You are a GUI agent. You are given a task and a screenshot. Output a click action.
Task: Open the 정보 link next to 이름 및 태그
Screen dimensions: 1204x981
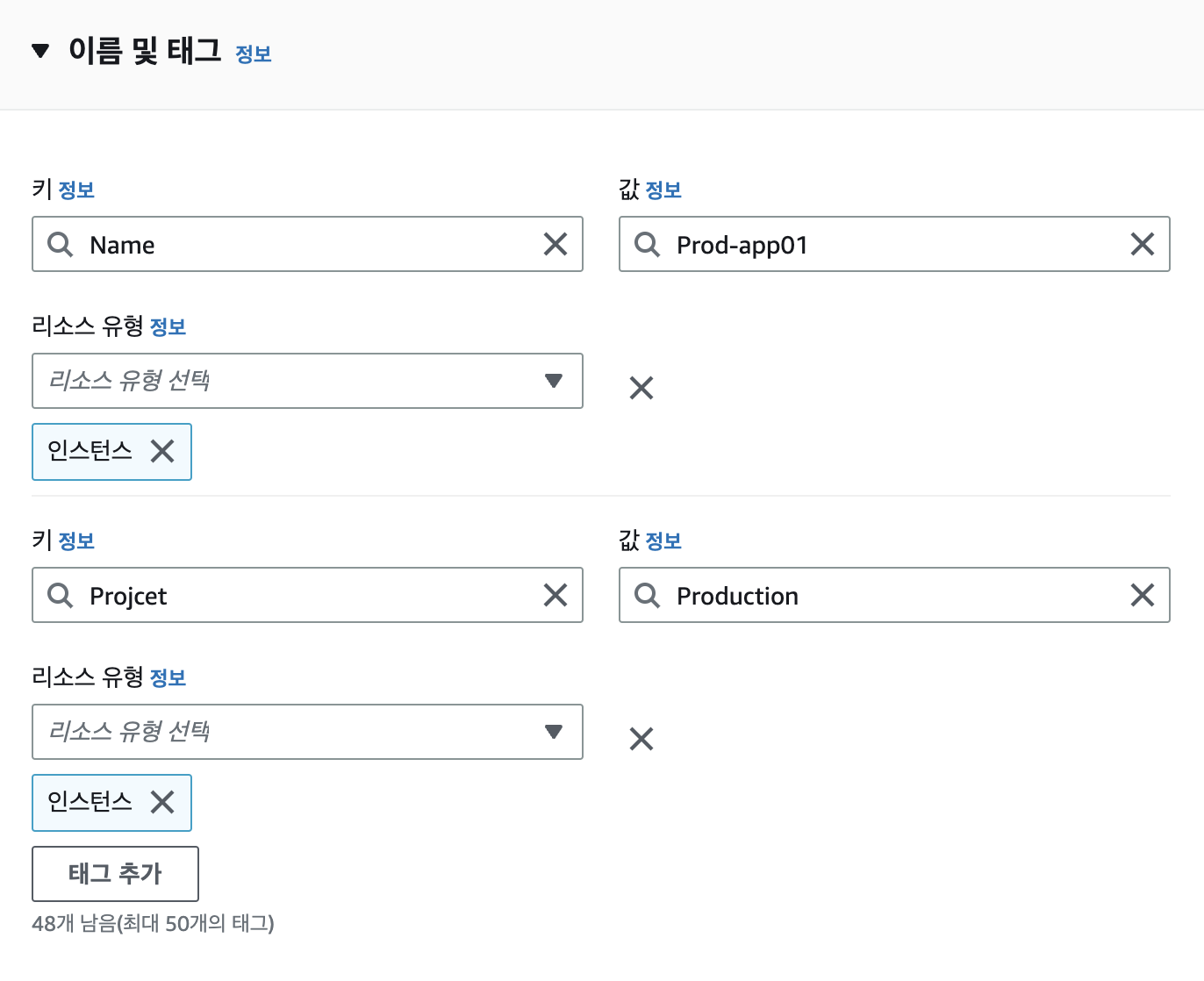[x=253, y=54]
